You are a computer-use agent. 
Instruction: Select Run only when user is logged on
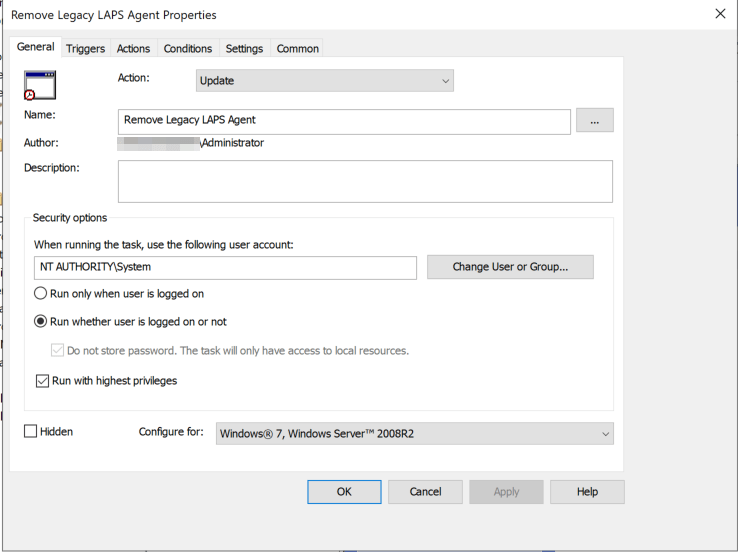point(41,294)
